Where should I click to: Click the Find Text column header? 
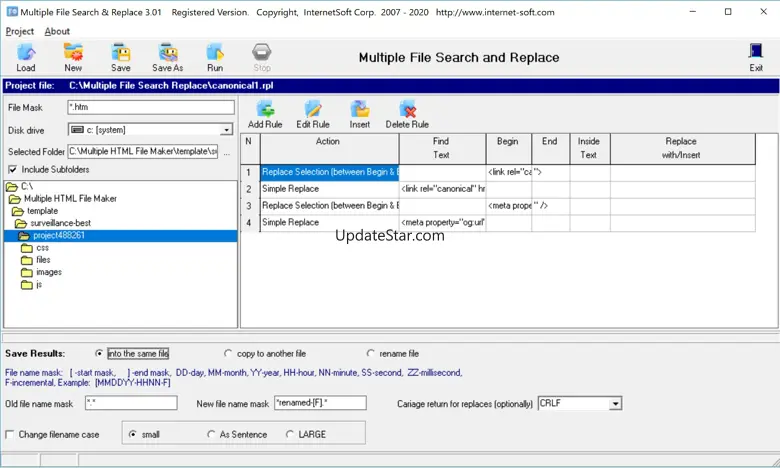click(442, 149)
